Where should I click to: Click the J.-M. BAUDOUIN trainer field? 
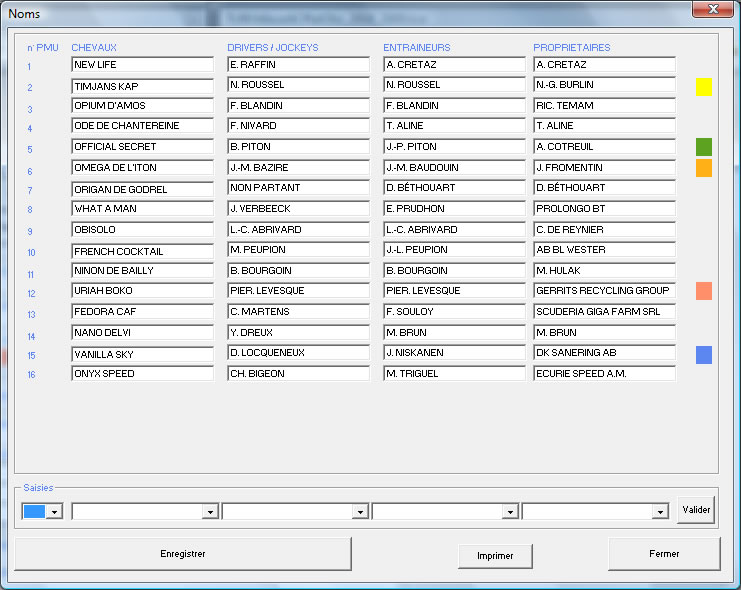(x=454, y=168)
